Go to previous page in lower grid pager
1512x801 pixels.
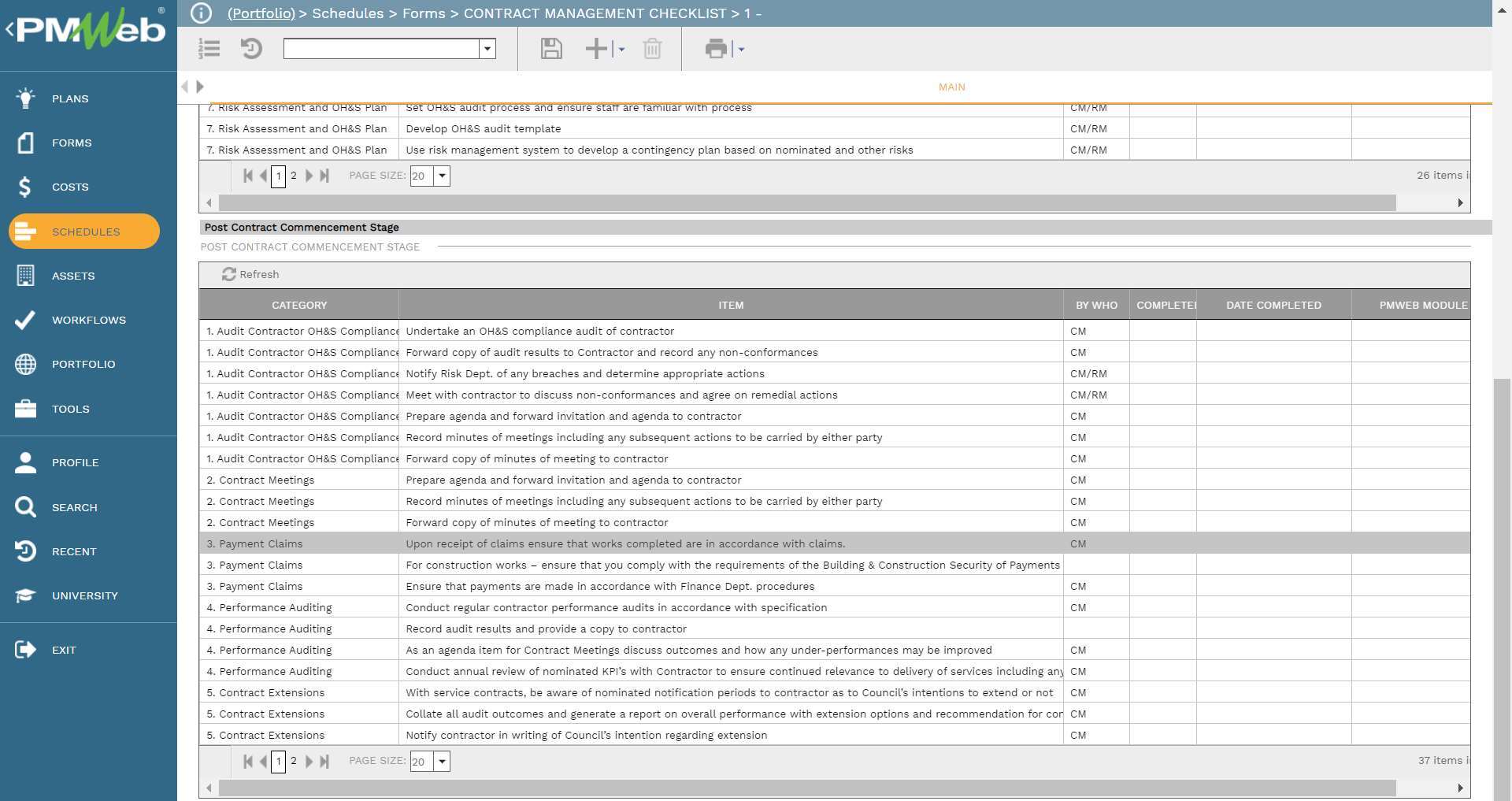(263, 761)
